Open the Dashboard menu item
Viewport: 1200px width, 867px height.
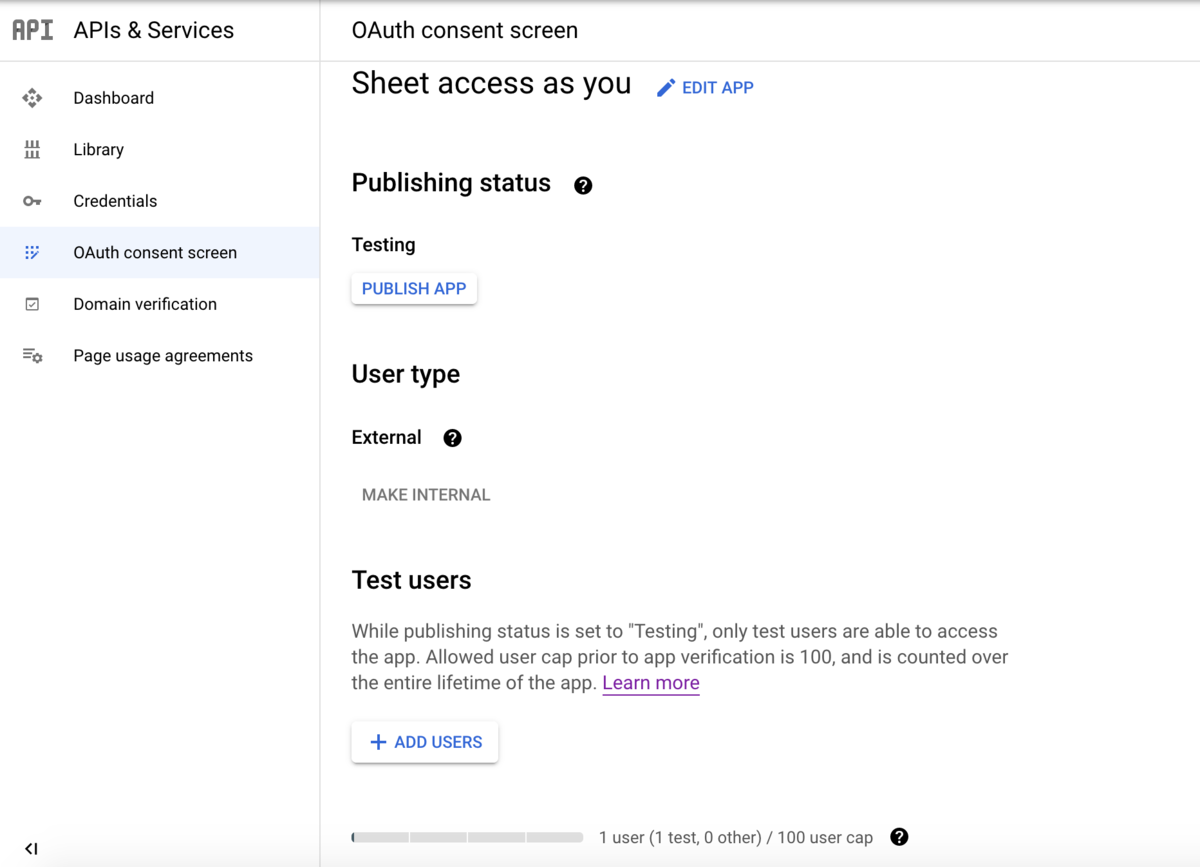point(113,98)
